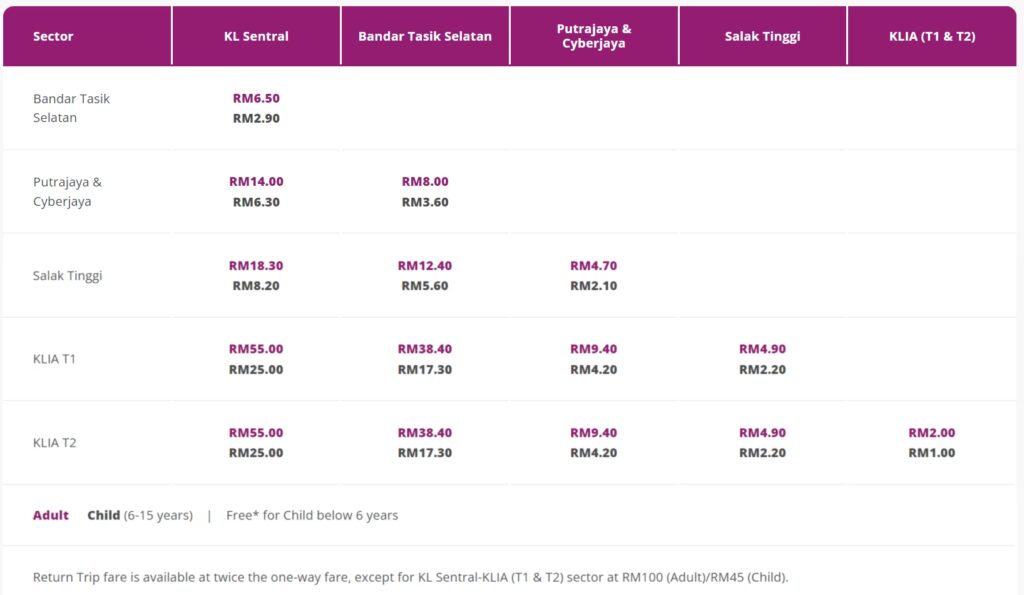Select the KLIA (T1 & T2) column header
The width and height of the screenshot is (1024, 595).
pos(932,37)
